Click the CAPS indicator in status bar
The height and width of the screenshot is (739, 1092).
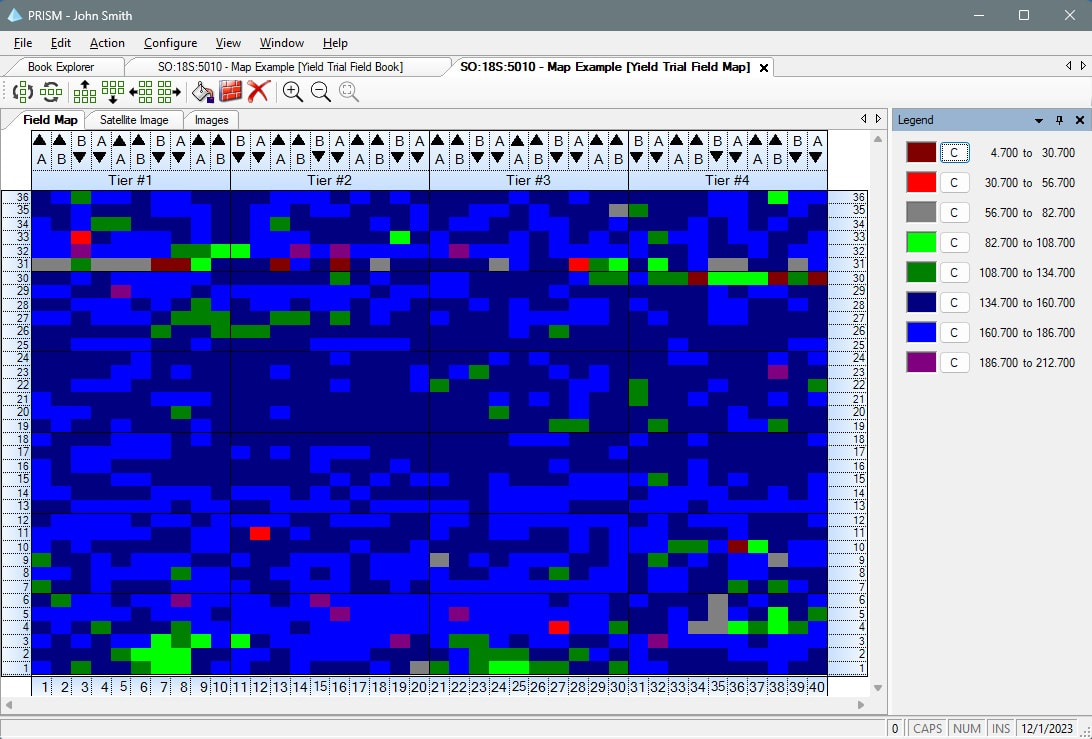[x=928, y=729]
